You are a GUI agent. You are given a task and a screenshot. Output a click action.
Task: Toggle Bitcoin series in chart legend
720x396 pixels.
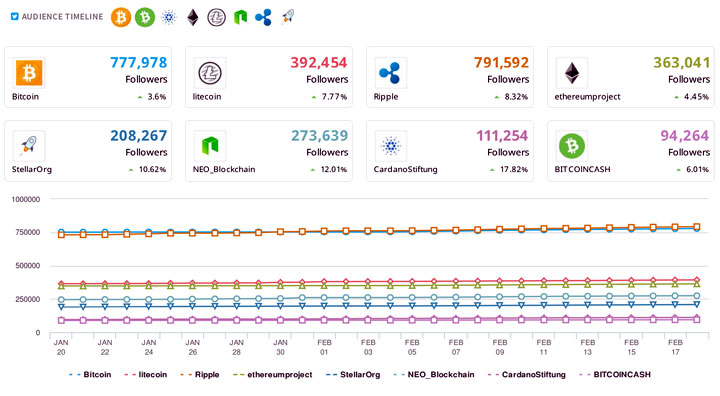tap(90, 374)
